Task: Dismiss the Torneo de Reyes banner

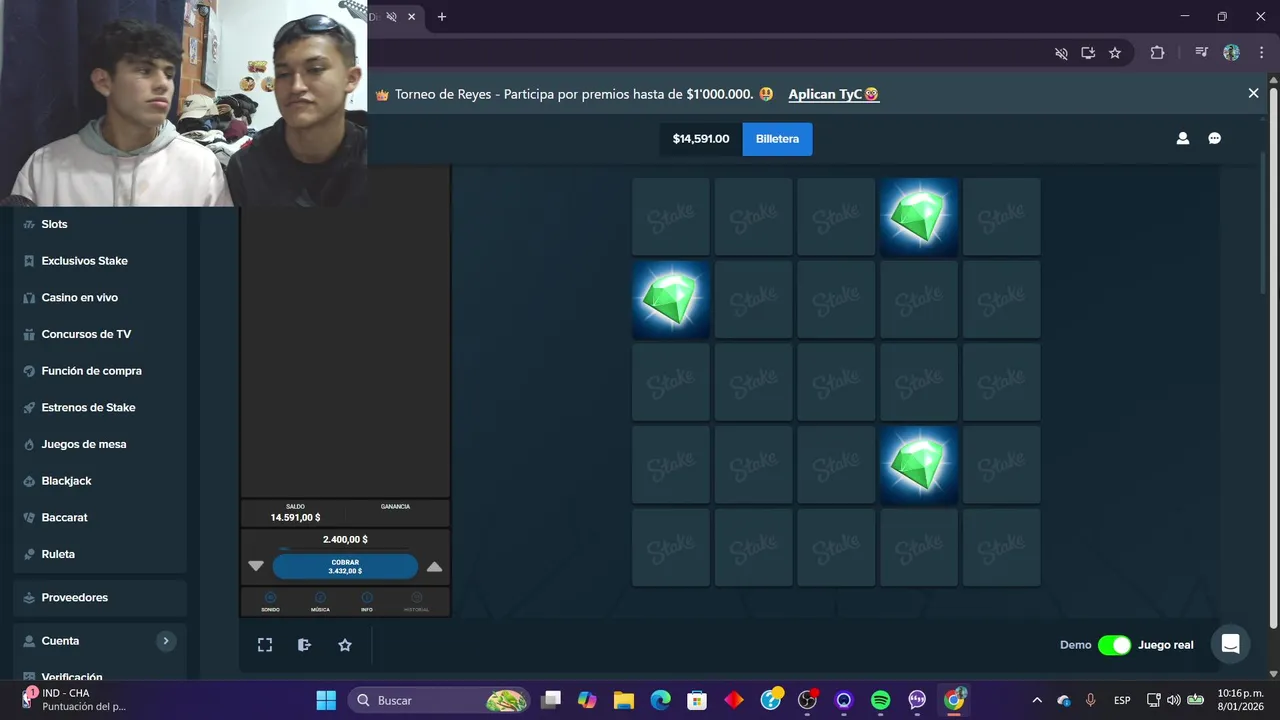Action: tap(1253, 93)
